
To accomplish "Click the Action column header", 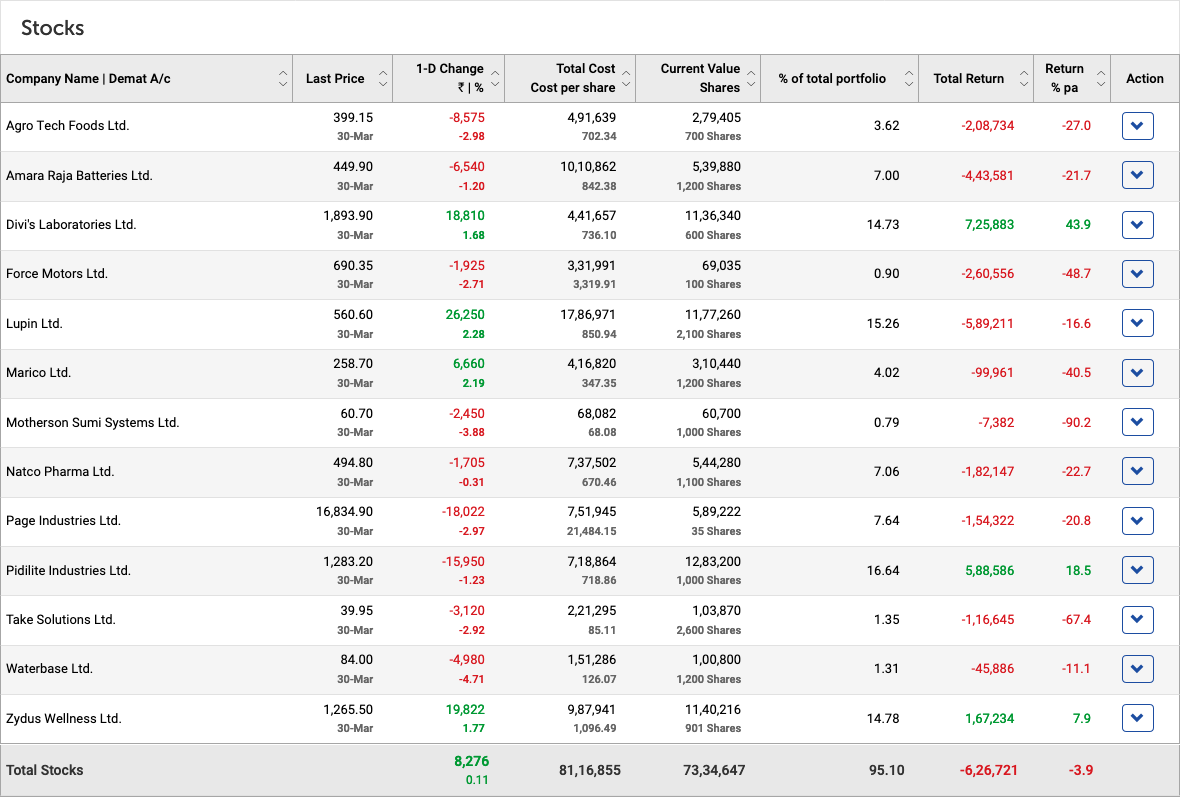I will point(1145,78).
